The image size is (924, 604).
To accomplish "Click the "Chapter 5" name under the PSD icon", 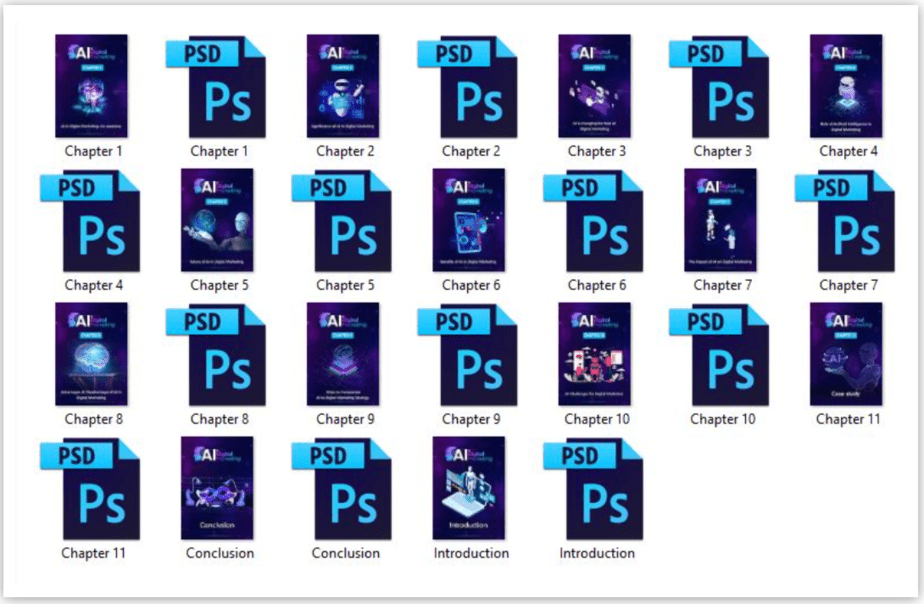I will point(345,285).
